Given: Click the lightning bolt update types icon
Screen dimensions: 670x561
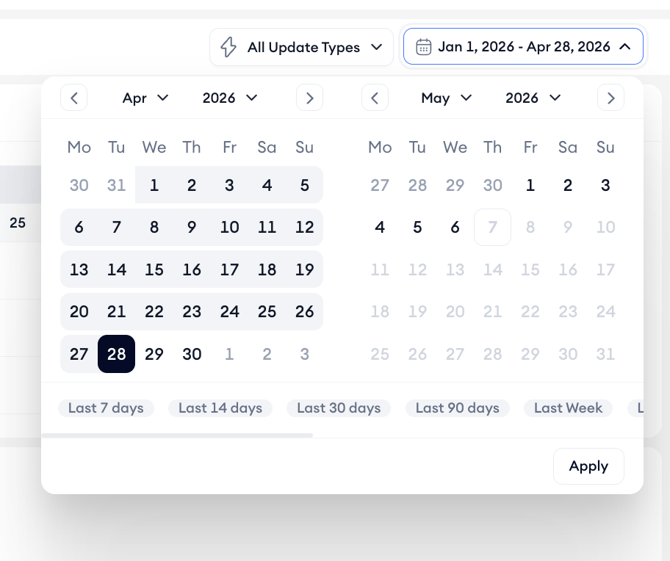Looking at the screenshot, I should [229, 47].
